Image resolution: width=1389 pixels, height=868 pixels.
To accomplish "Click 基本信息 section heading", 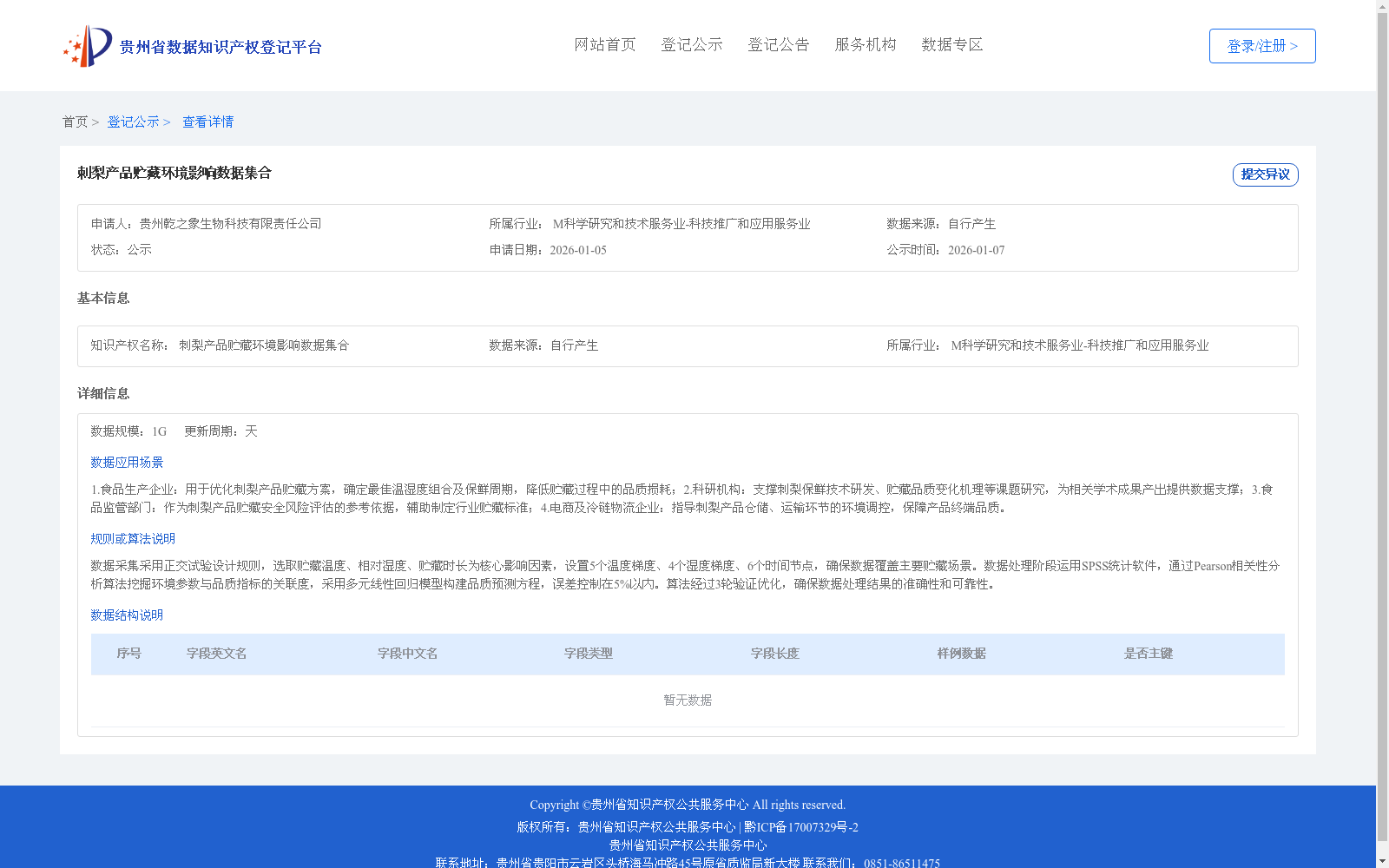I will (103, 299).
